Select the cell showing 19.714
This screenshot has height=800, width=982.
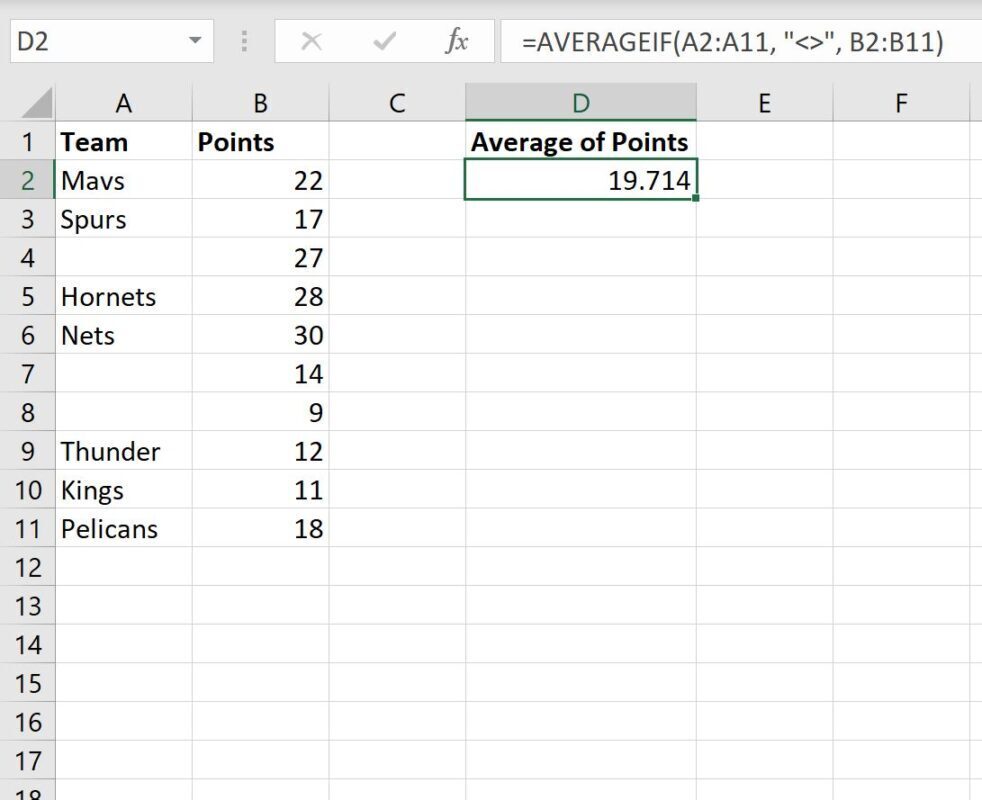pyautogui.click(x=581, y=180)
